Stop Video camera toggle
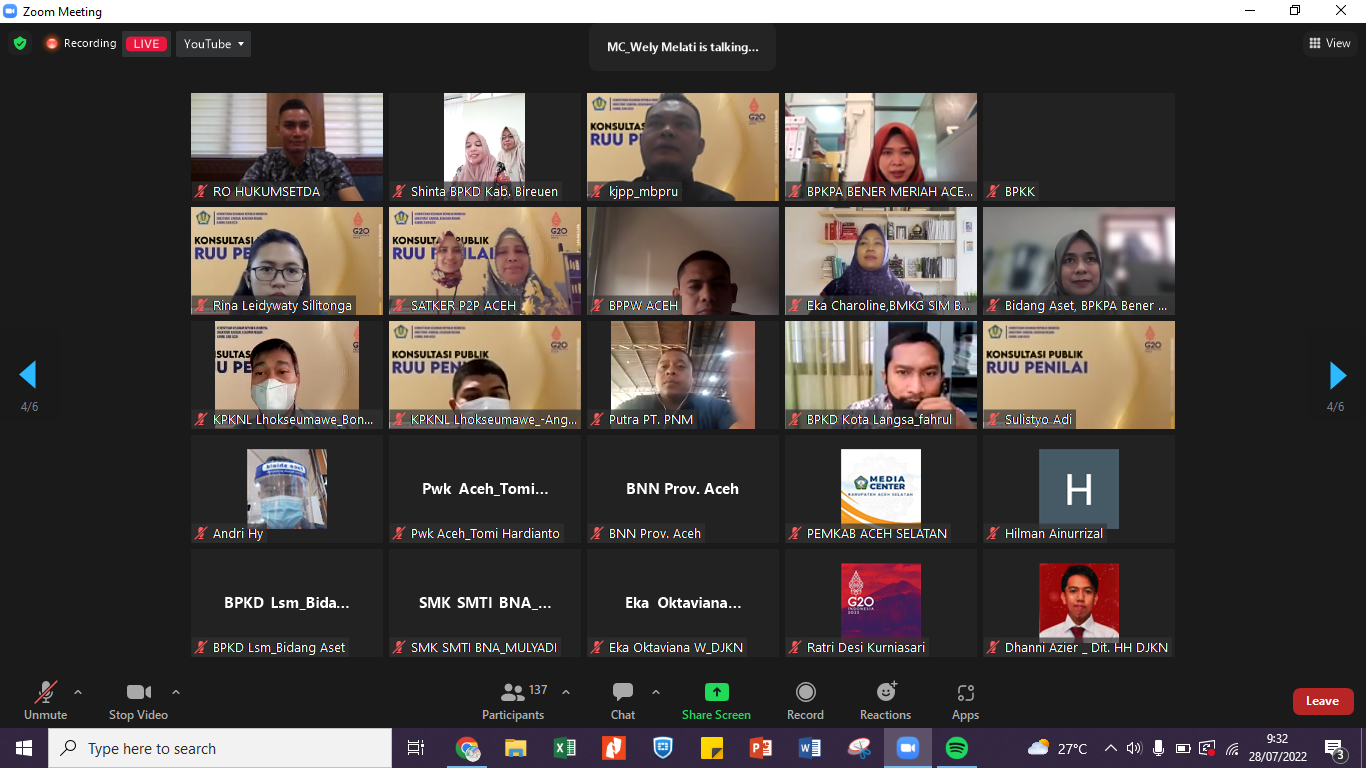 (138, 700)
